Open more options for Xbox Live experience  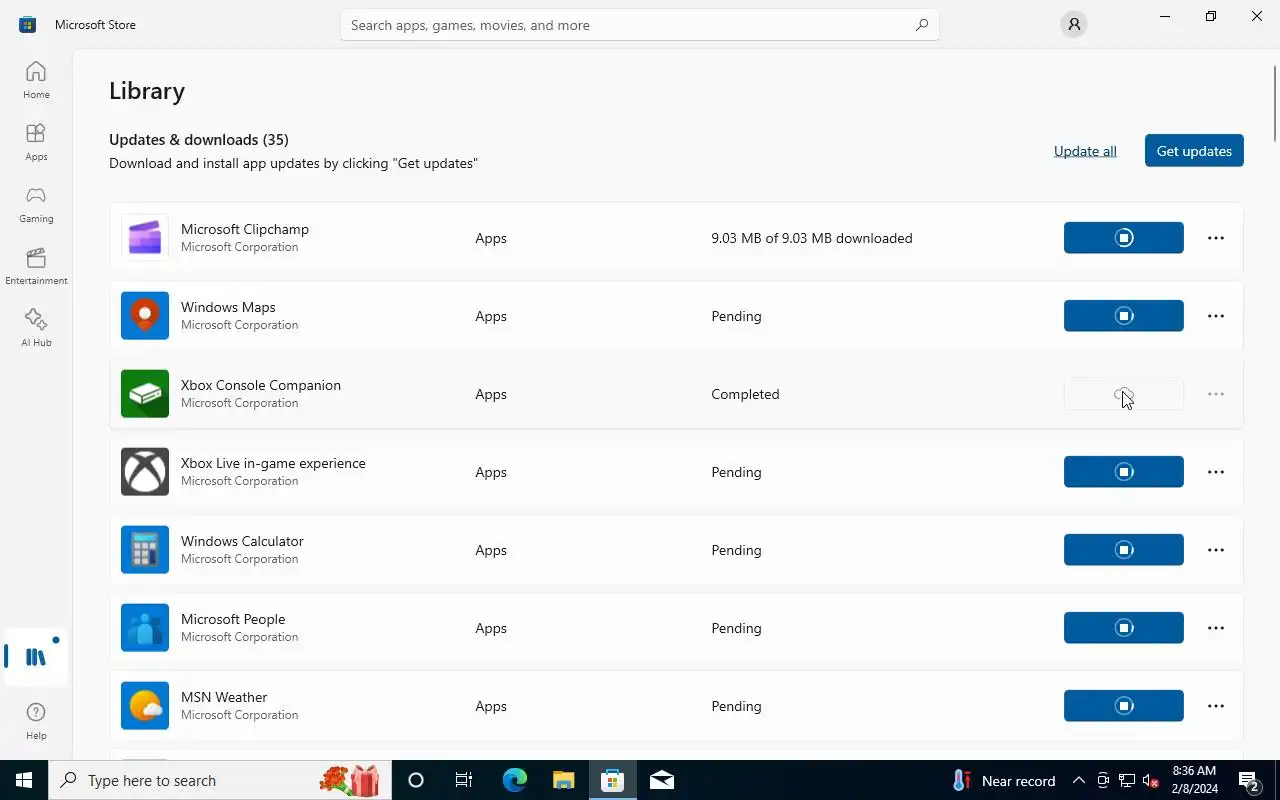tap(1216, 472)
